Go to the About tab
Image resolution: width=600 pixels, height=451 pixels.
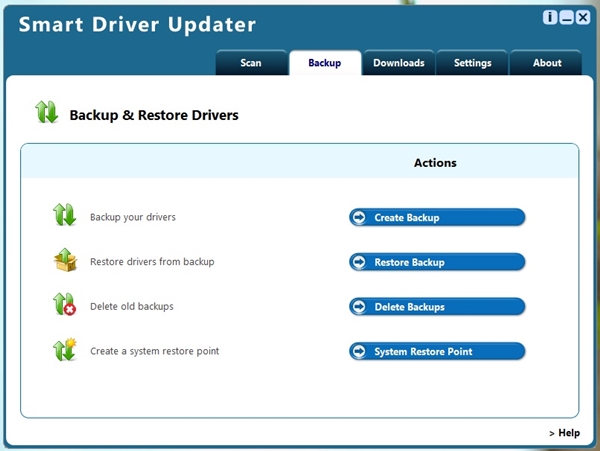coord(547,63)
